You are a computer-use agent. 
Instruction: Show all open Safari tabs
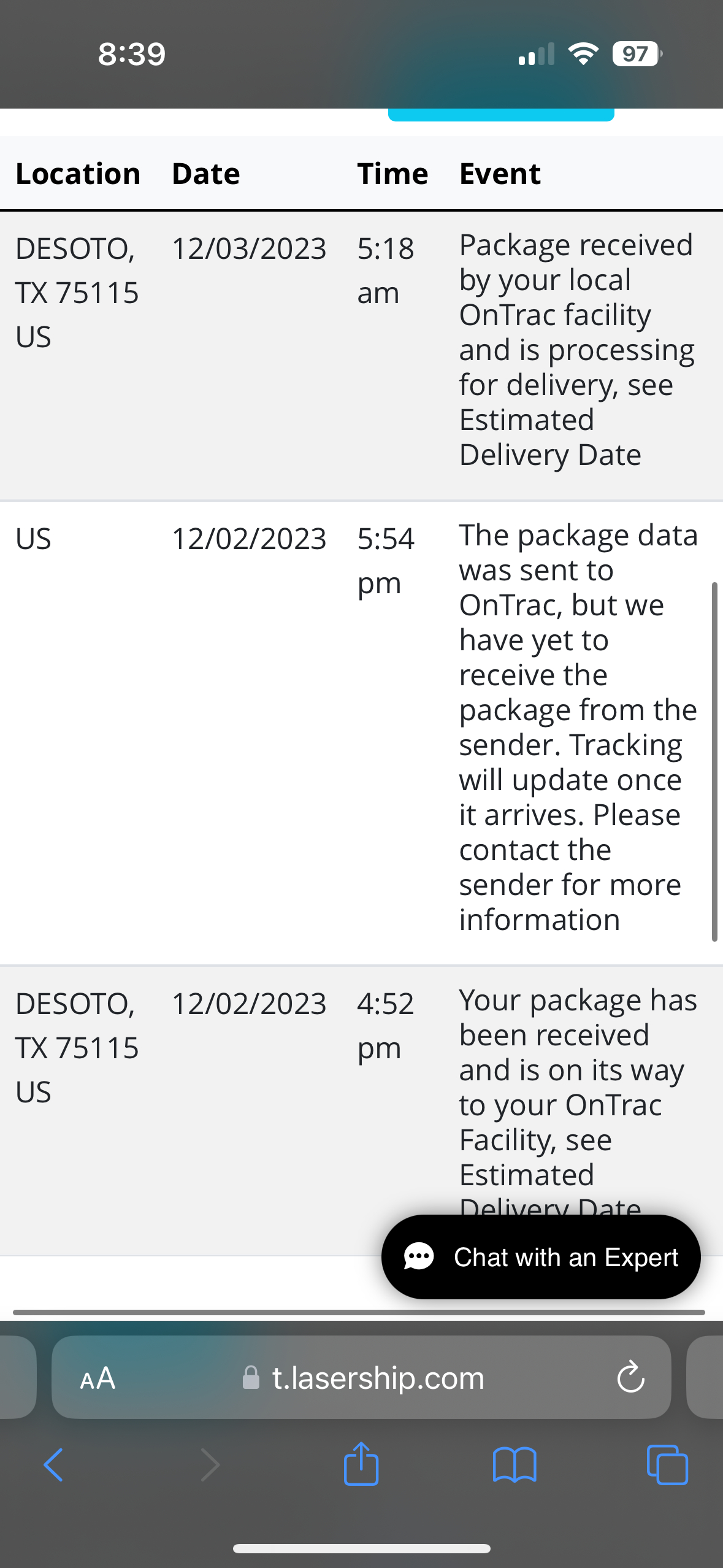pyautogui.click(x=667, y=1465)
